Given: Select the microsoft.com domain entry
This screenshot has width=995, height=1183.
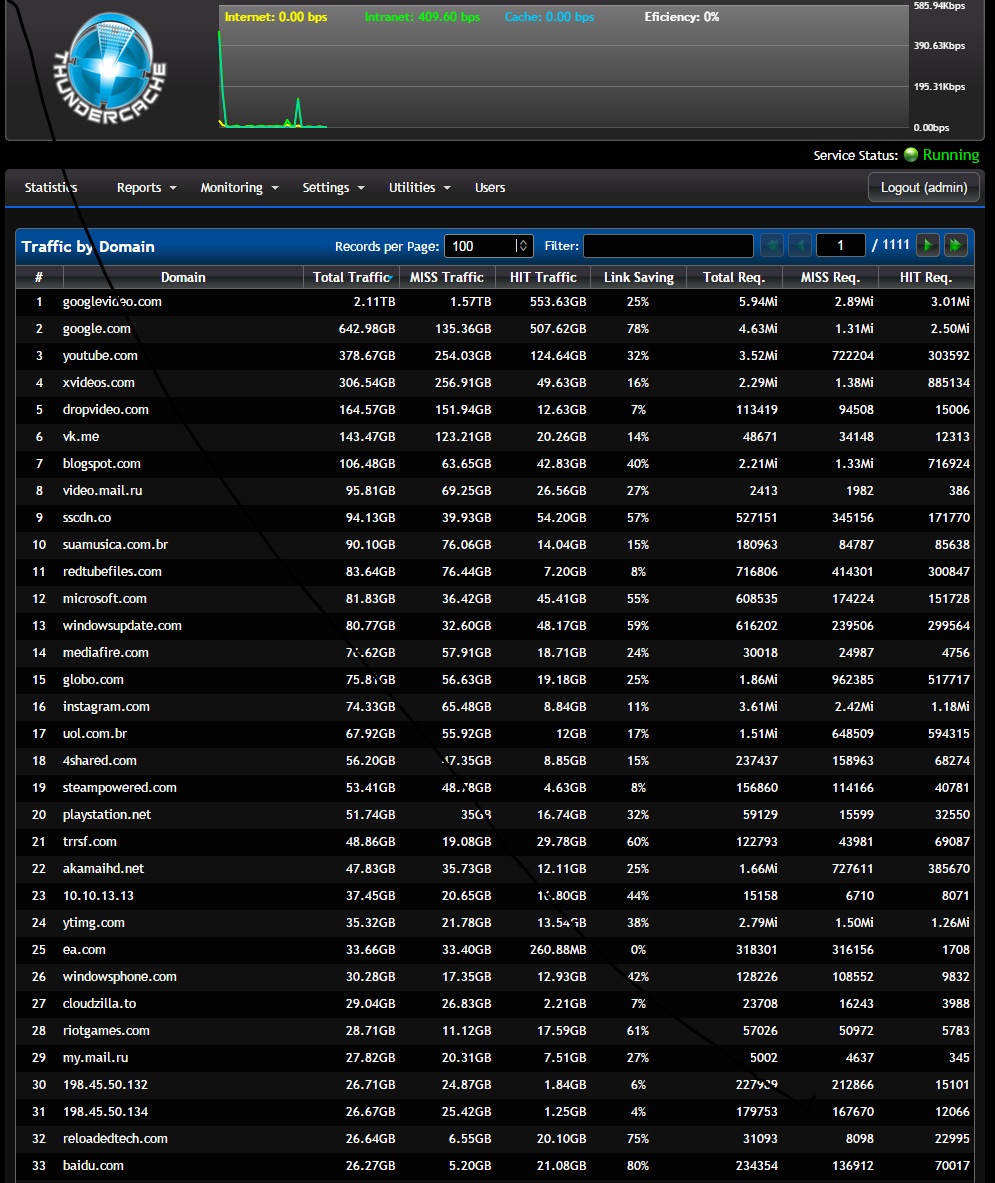Looking at the screenshot, I should [x=104, y=598].
